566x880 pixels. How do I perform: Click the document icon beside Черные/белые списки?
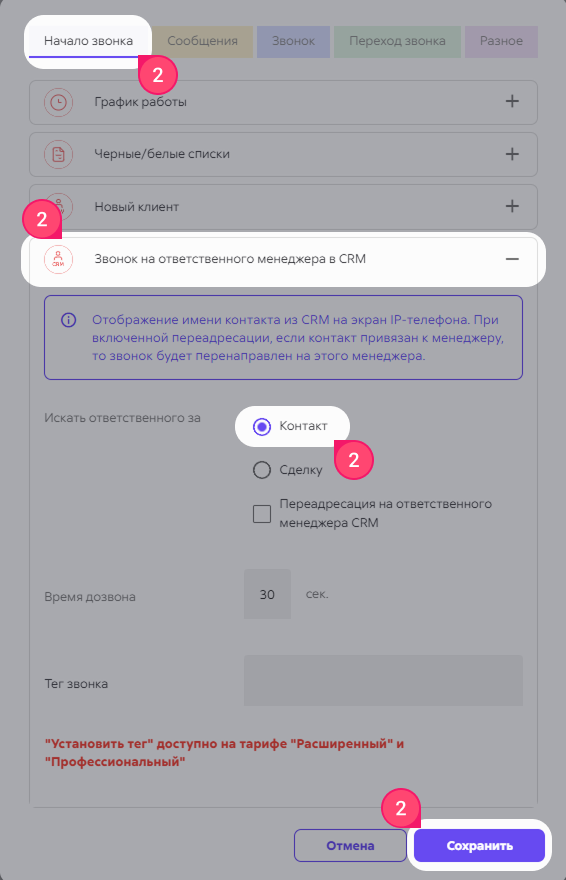pos(58,154)
